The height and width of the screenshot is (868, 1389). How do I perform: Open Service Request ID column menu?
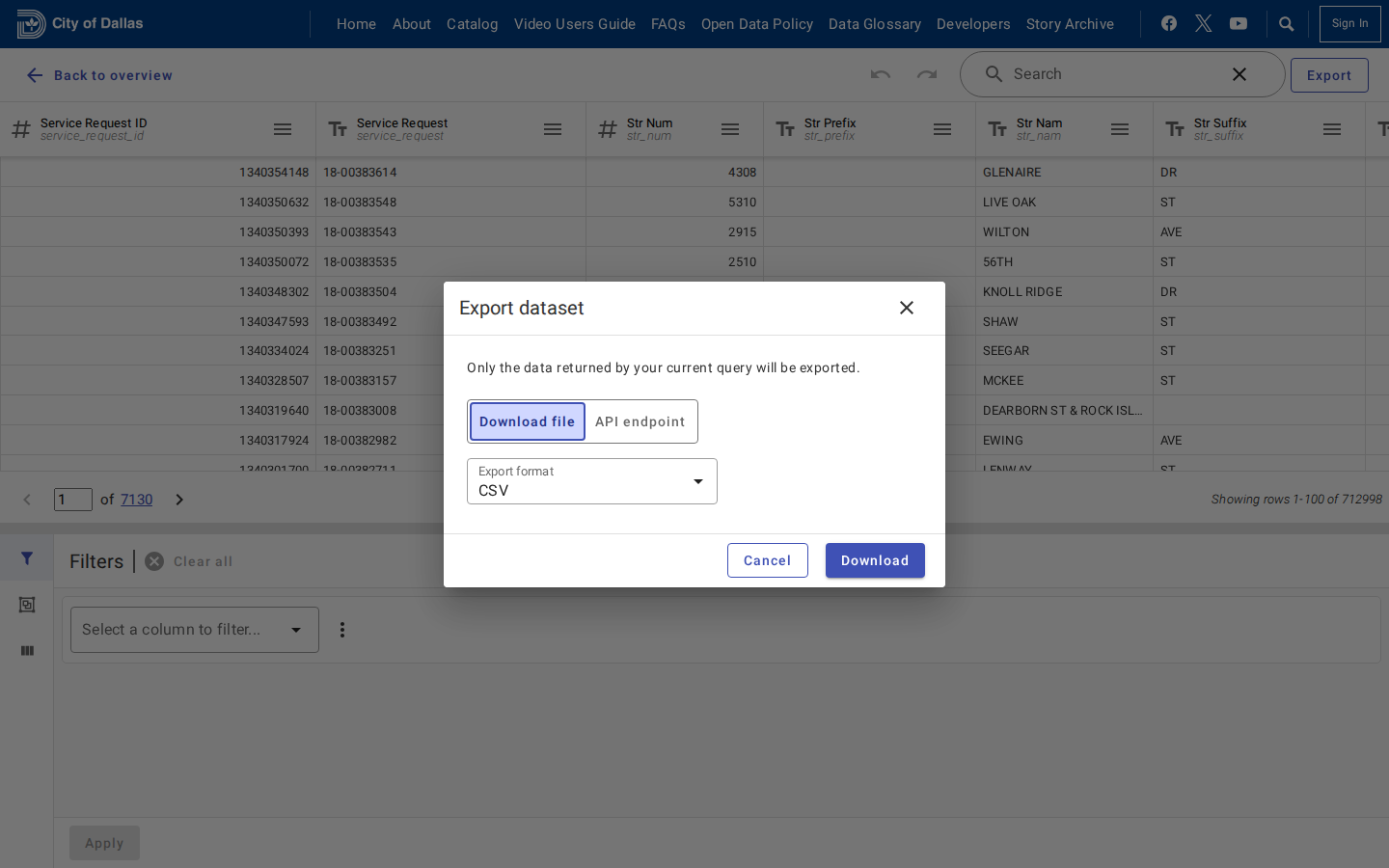pyautogui.click(x=283, y=129)
